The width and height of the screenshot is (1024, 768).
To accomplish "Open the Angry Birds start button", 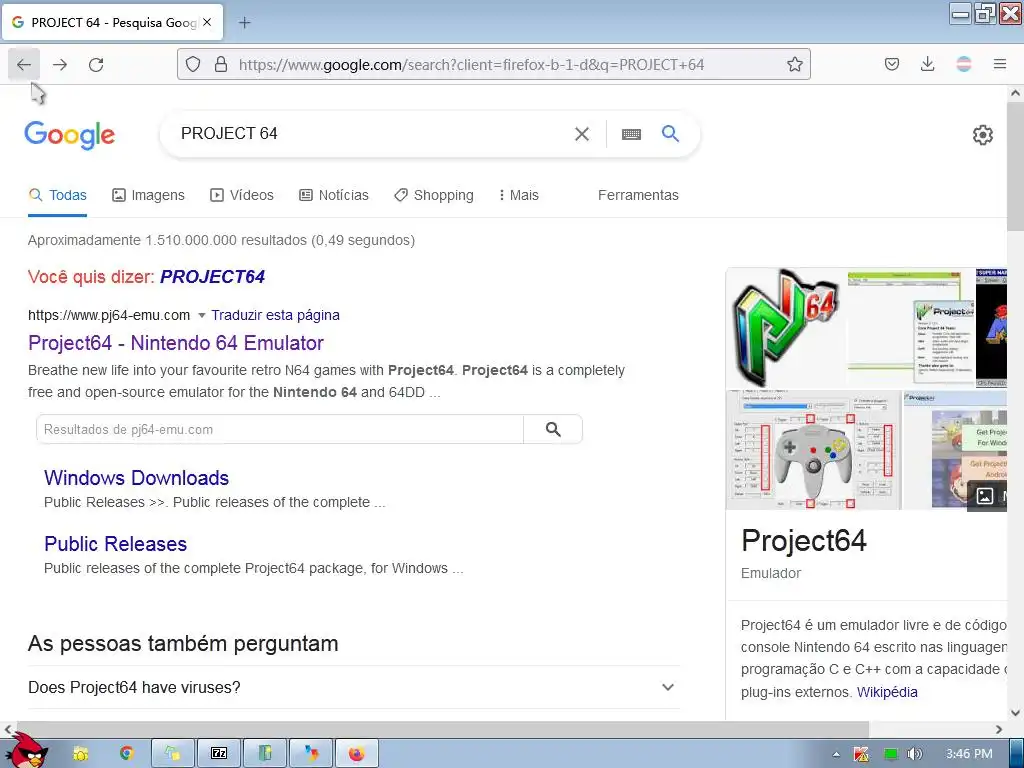I will tap(26, 752).
